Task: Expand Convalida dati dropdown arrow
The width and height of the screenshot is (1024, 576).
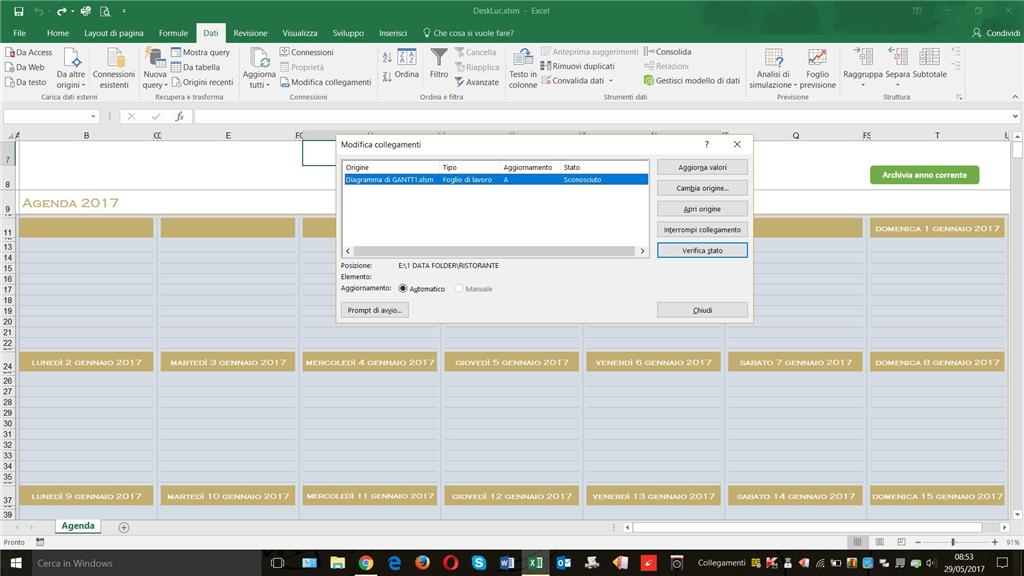Action: click(611, 81)
